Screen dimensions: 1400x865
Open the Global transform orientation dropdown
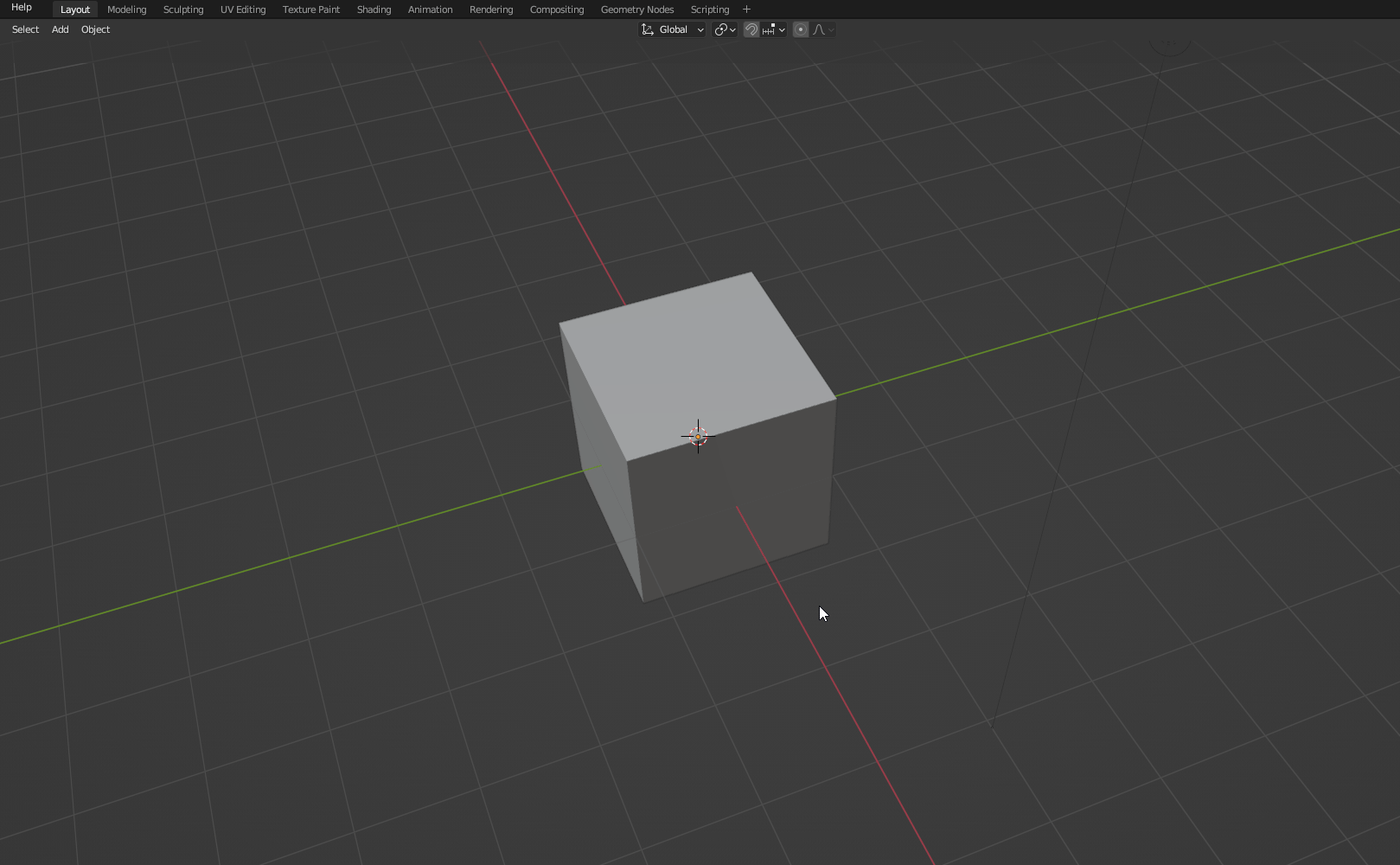coord(672,29)
